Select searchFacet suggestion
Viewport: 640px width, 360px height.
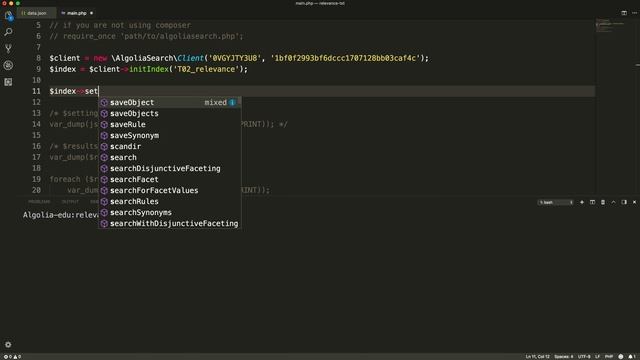click(x=169, y=180)
